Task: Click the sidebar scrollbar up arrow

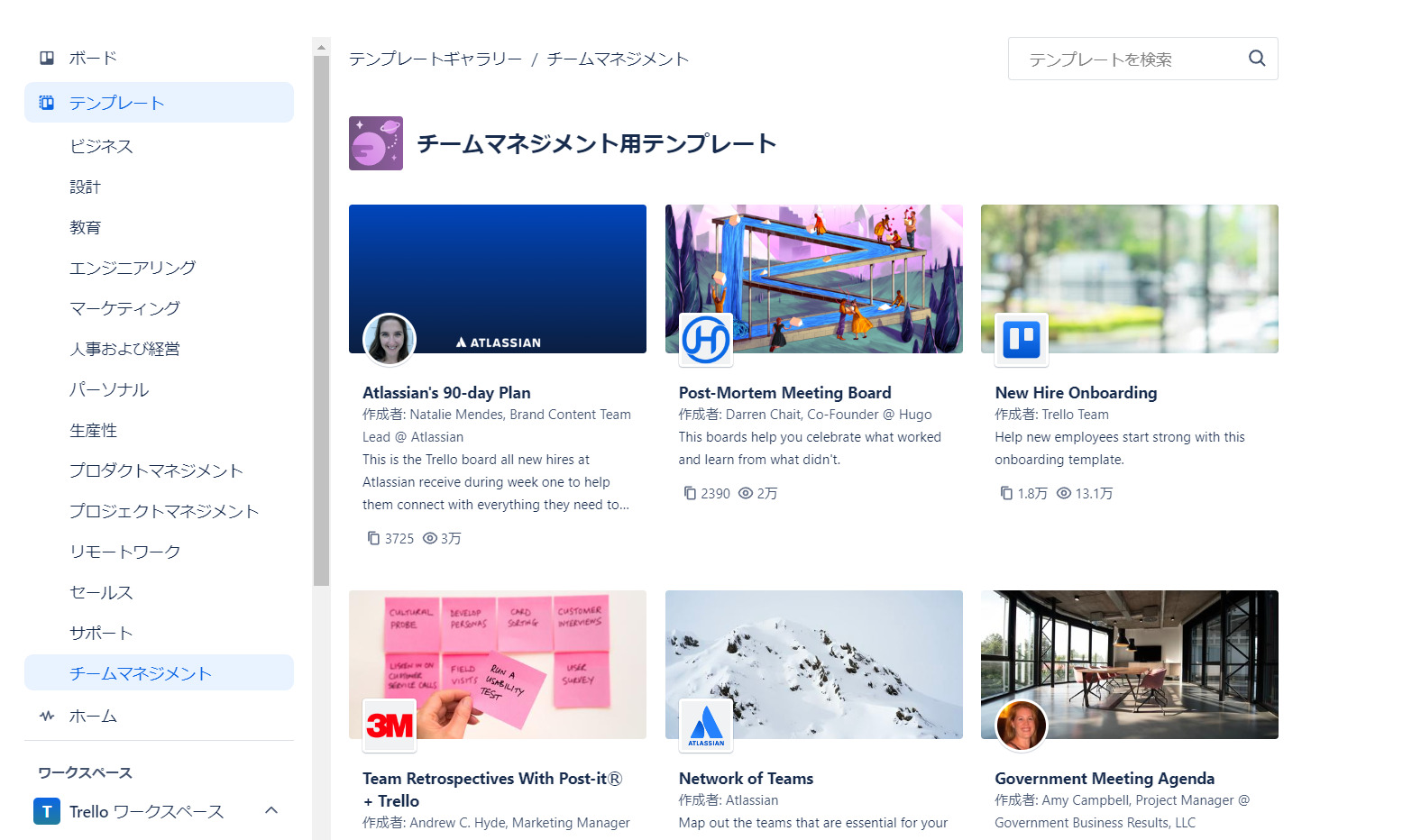Action: tap(321, 46)
